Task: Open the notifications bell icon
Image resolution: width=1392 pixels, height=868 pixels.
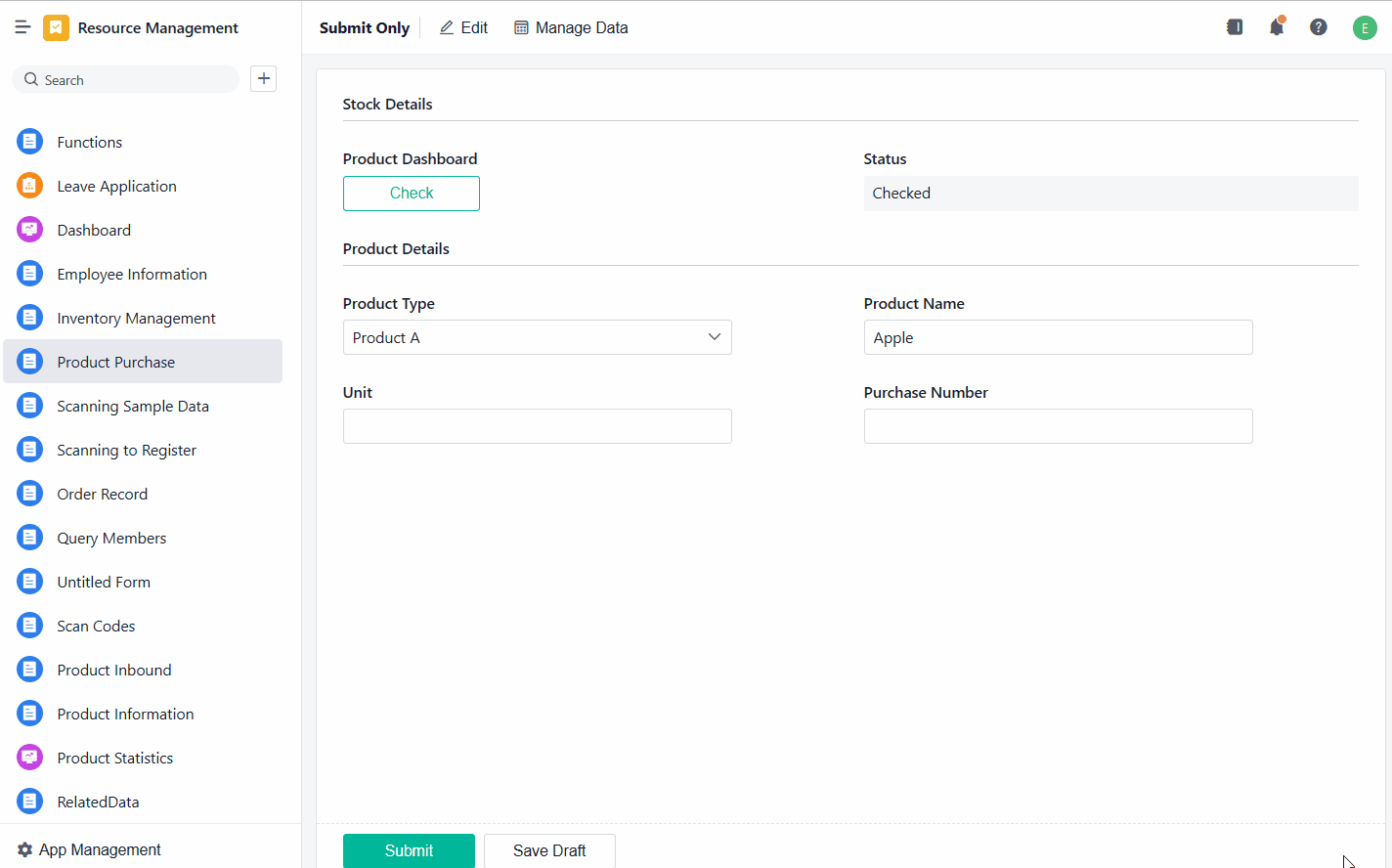Action: pyautogui.click(x=1277, y=27)
